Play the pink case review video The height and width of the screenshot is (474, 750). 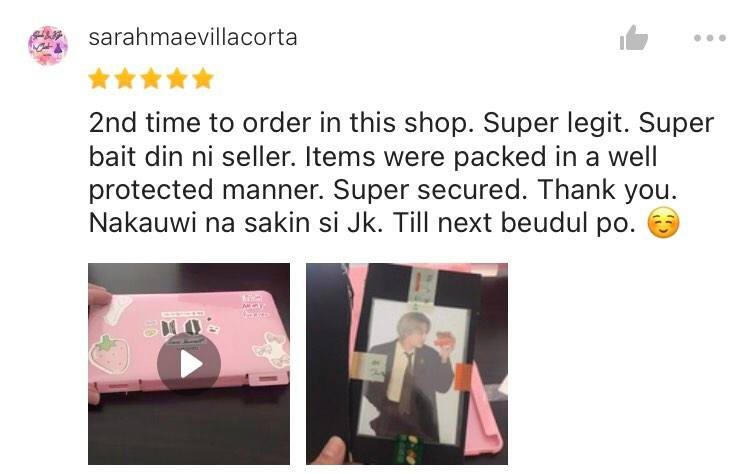click(189, 364)
